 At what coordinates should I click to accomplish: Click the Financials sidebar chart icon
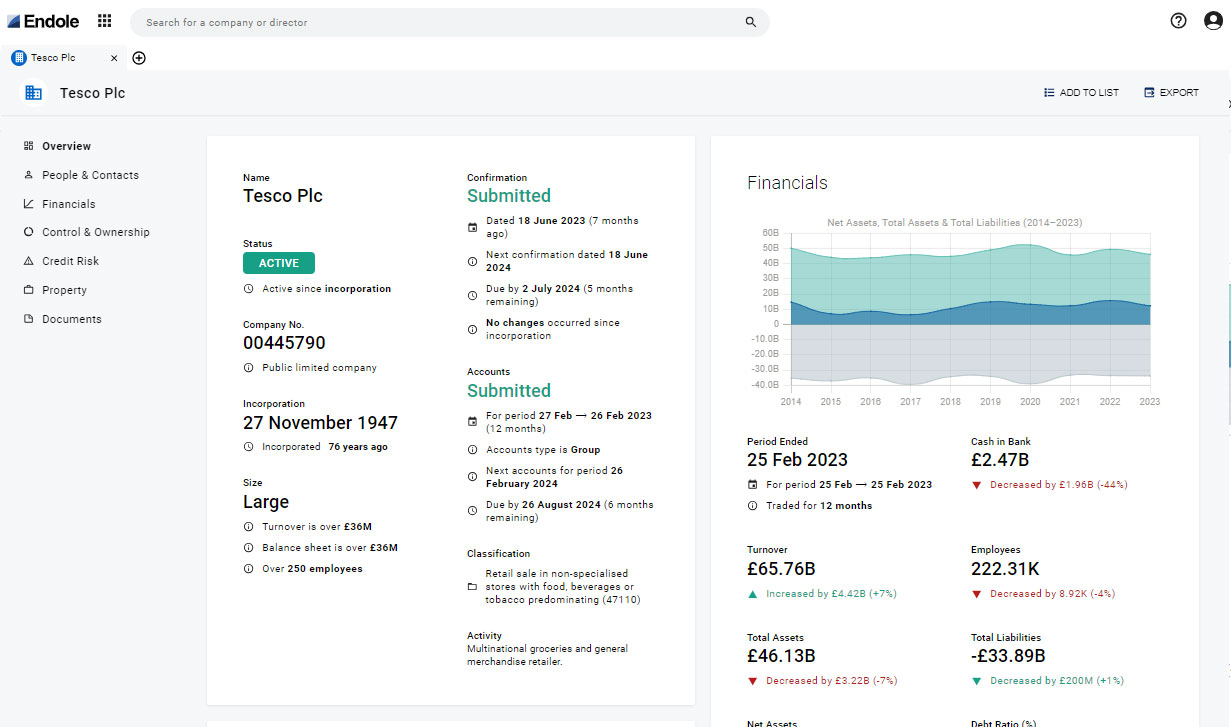click(x=29, y=204)
